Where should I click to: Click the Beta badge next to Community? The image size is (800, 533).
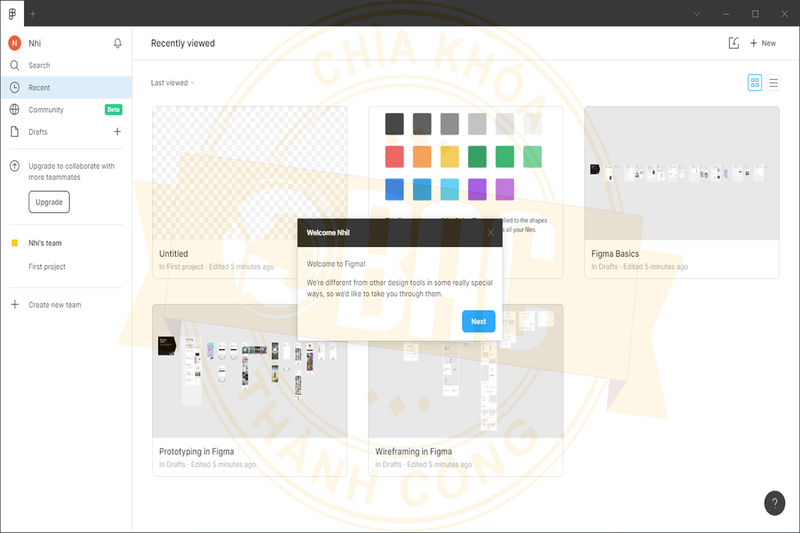click(x=113, y=110)
